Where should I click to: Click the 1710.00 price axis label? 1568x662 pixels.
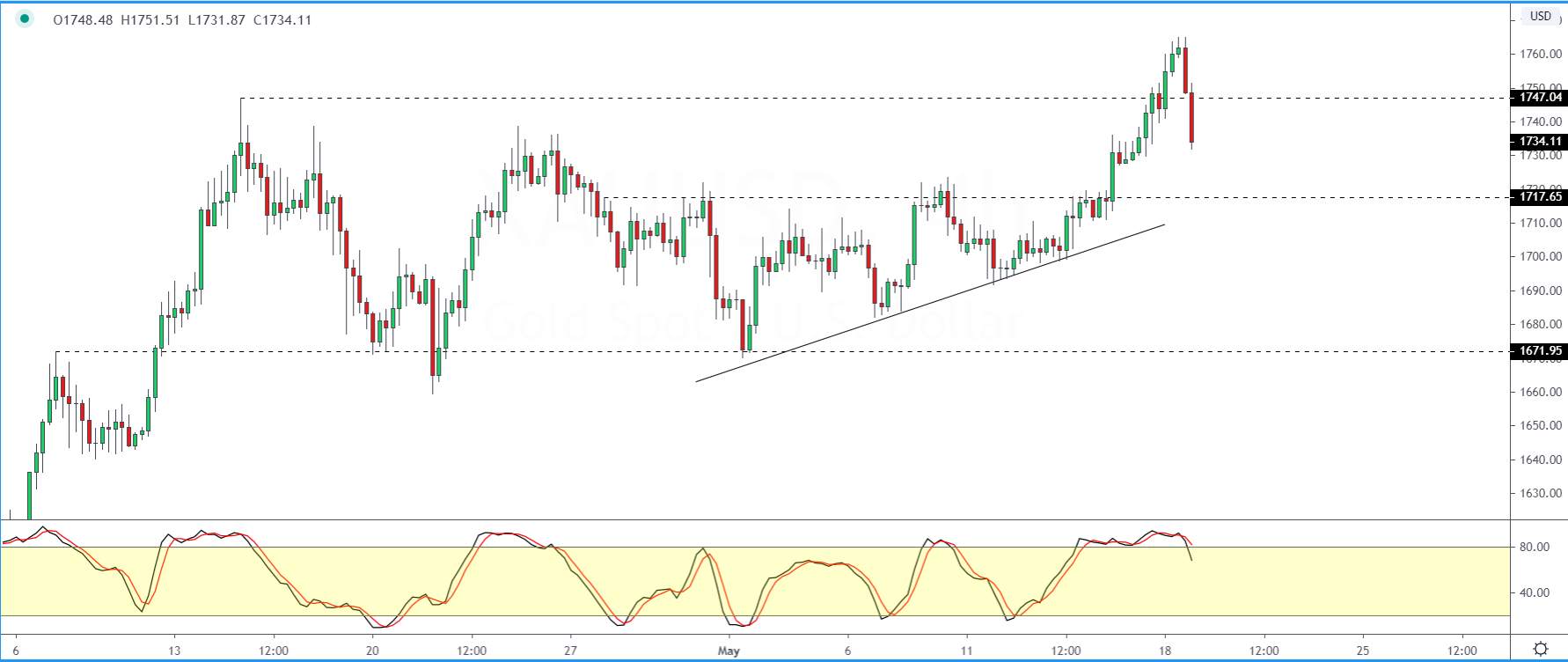point(1541,224)
